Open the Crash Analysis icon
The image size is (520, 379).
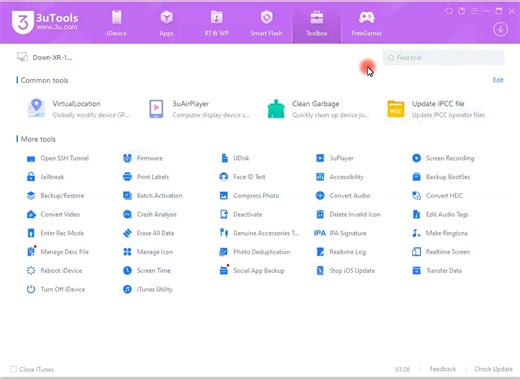127,214
